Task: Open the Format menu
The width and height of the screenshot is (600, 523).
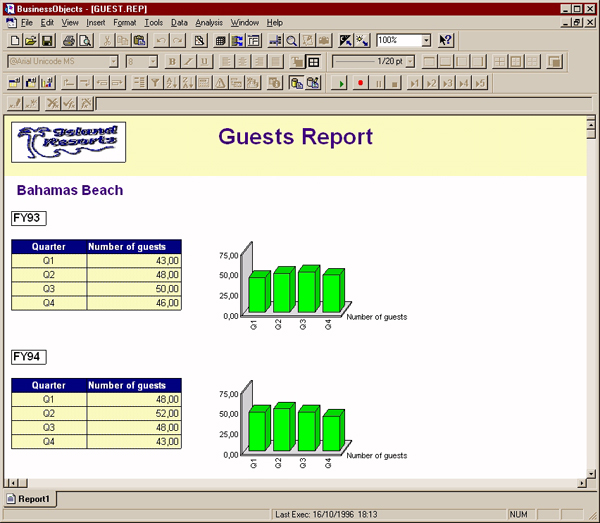Action: click(x=124, y=22)
